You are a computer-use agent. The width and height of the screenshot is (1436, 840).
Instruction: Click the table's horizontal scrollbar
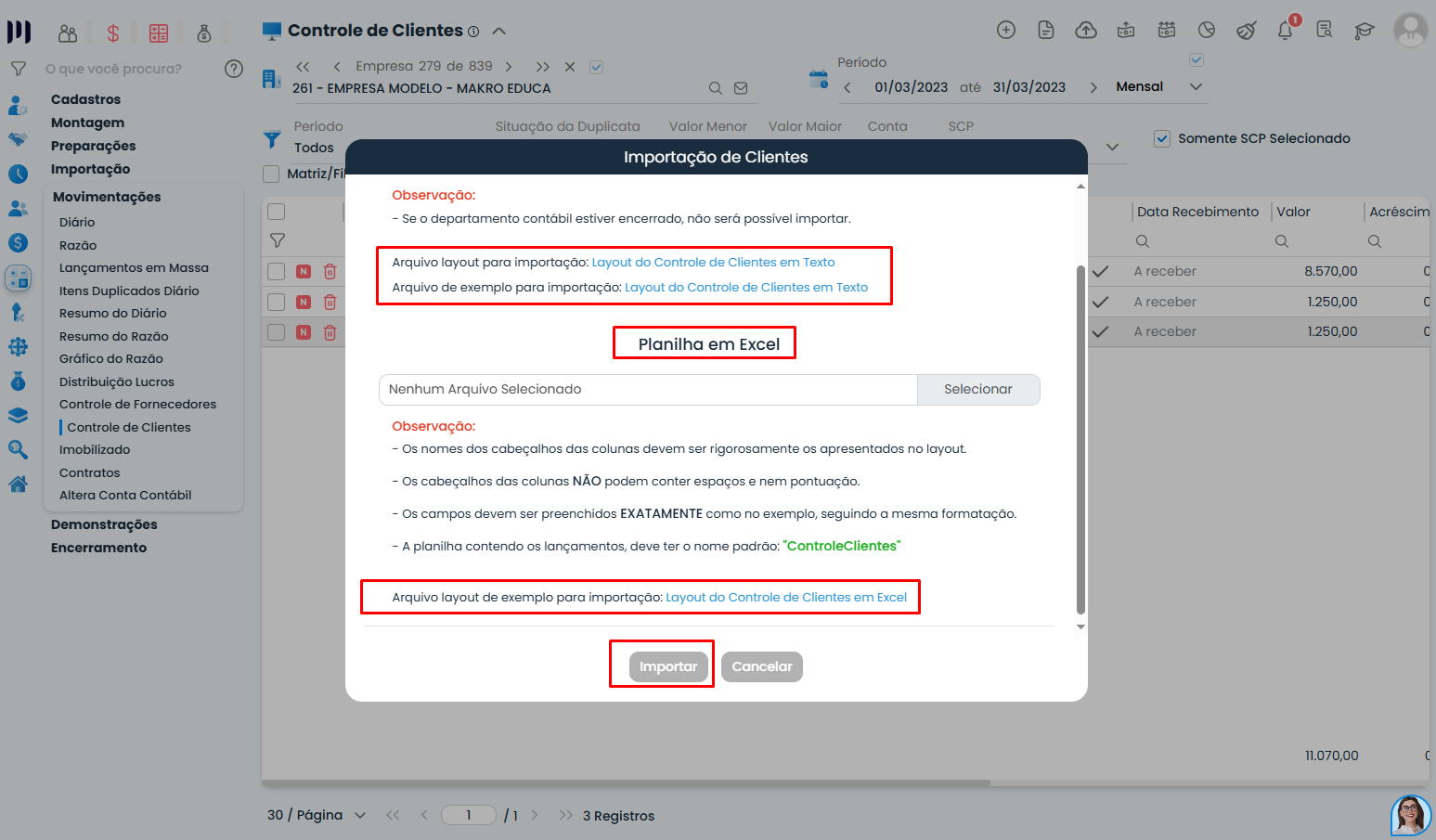click(627, 782)
